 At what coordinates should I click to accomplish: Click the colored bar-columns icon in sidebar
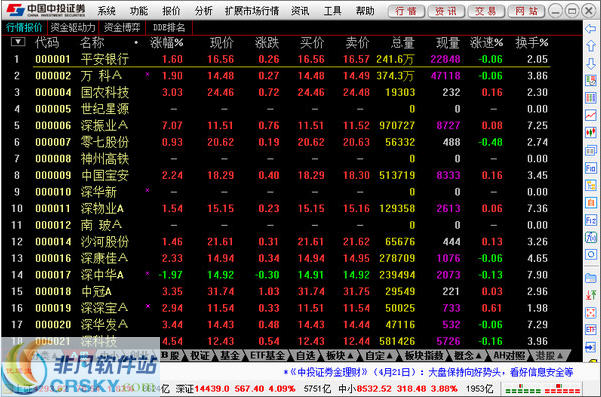click(x=591, y=98)
